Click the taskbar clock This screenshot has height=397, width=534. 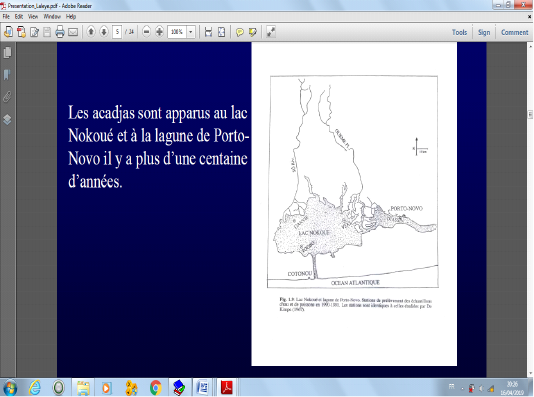(512, 388)
